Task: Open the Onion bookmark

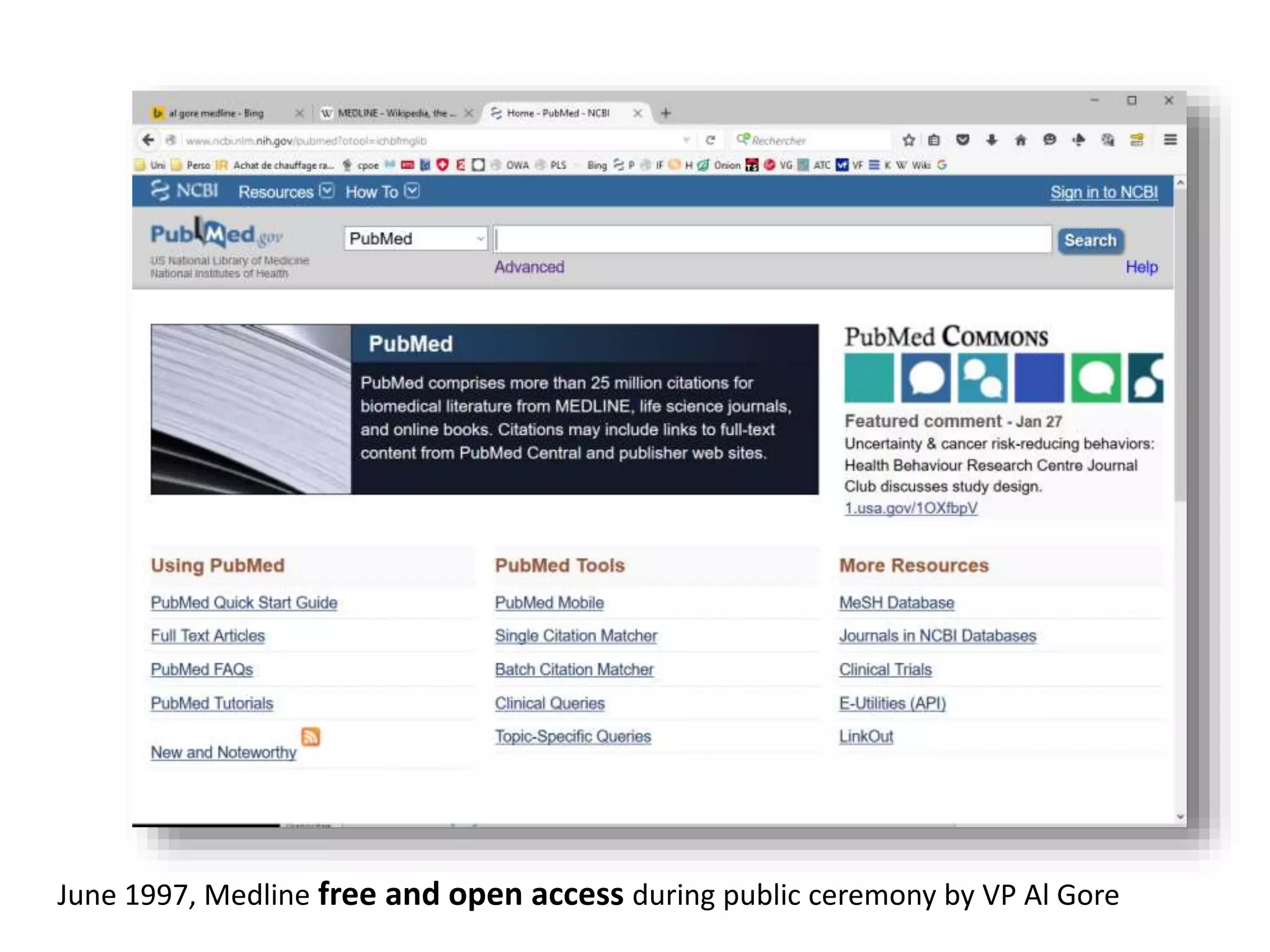Action: 719,165
